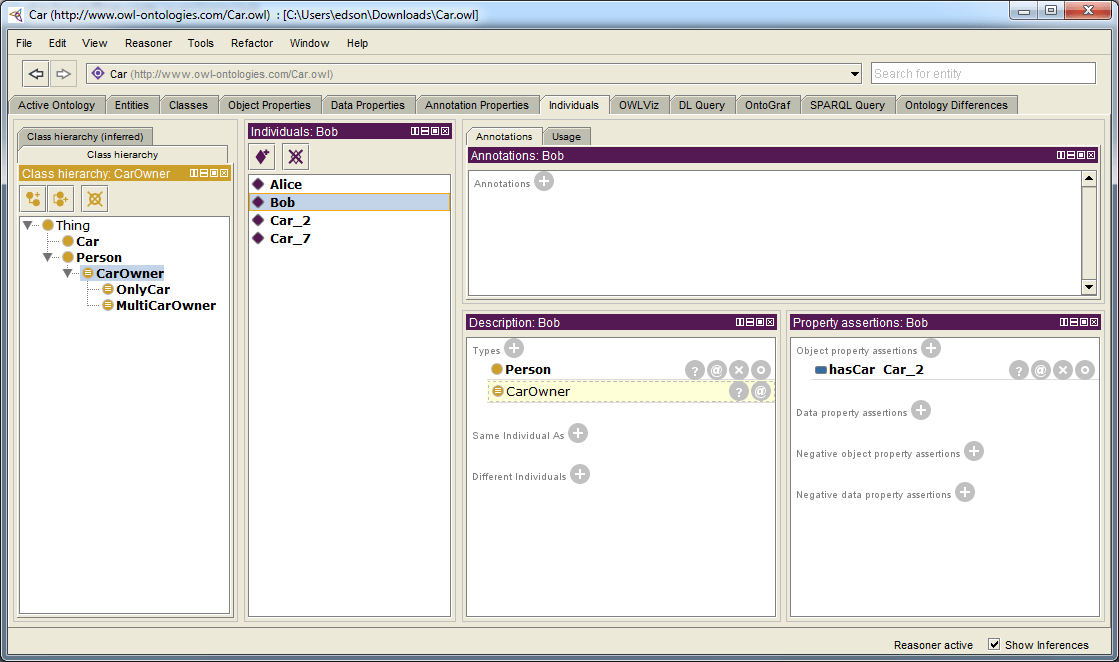Open the Refactor menu
Screen dimensions: 1119x662
252,43
